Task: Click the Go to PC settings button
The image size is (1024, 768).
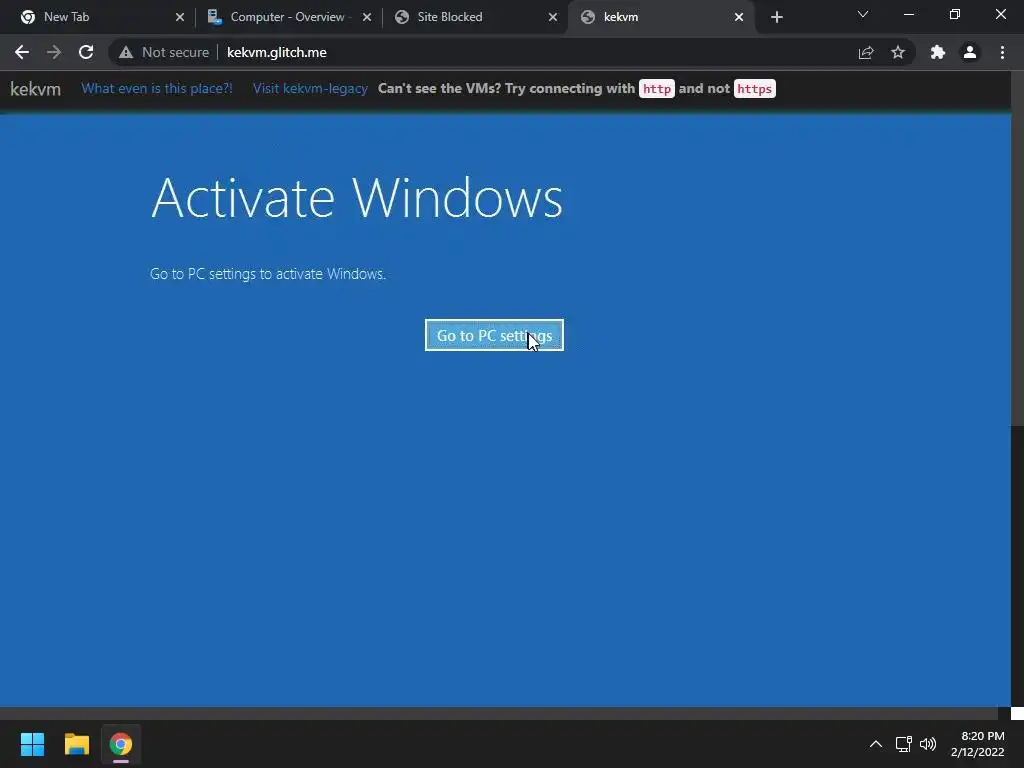Action: click(494, 335)
